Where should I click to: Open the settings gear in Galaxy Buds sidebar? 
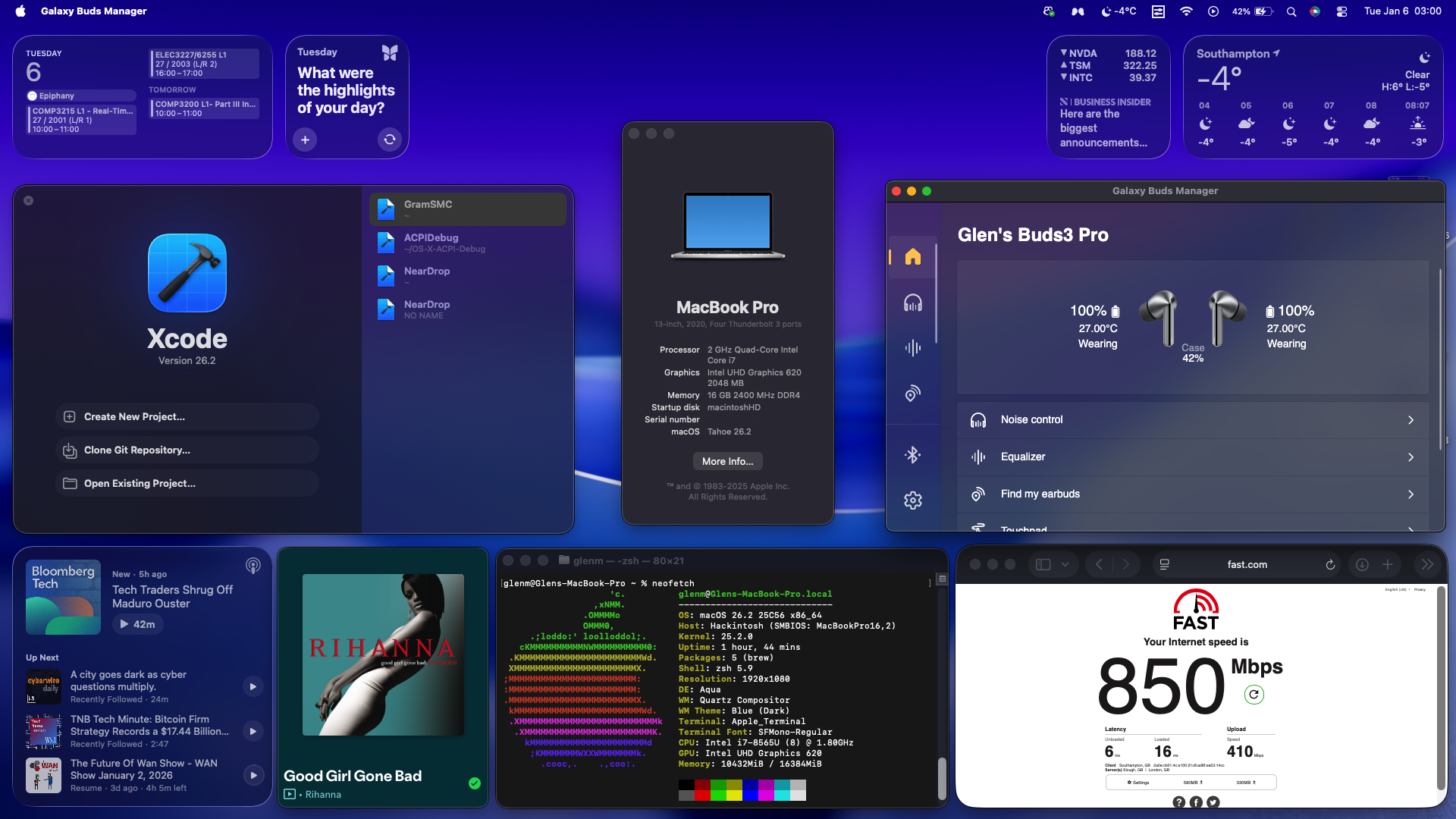(912, 500)
